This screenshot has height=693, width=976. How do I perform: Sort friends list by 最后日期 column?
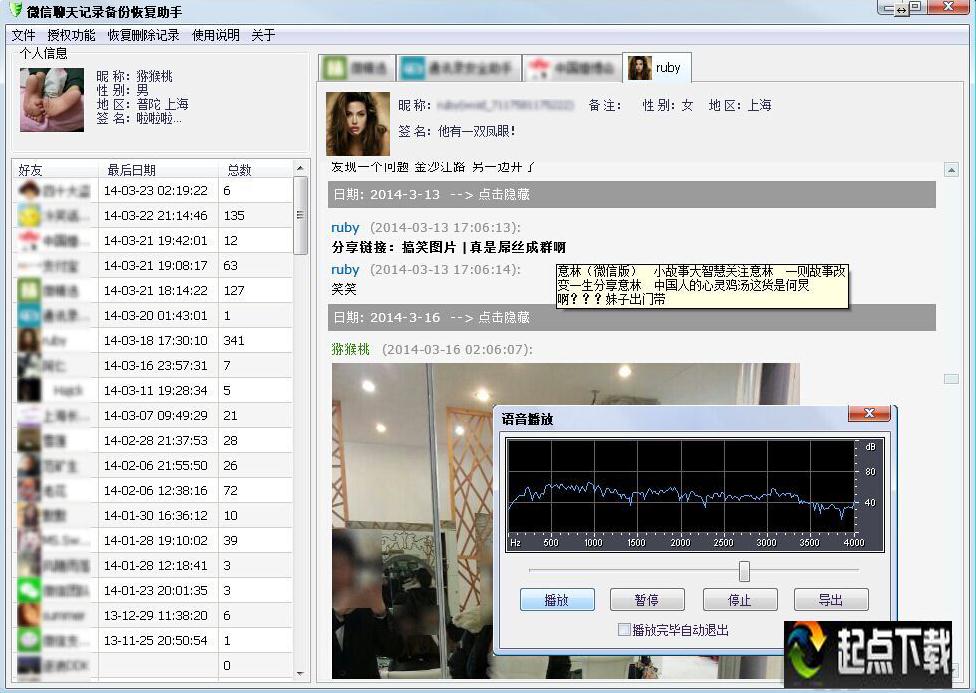pyautogui.click(x=159, y=169)
